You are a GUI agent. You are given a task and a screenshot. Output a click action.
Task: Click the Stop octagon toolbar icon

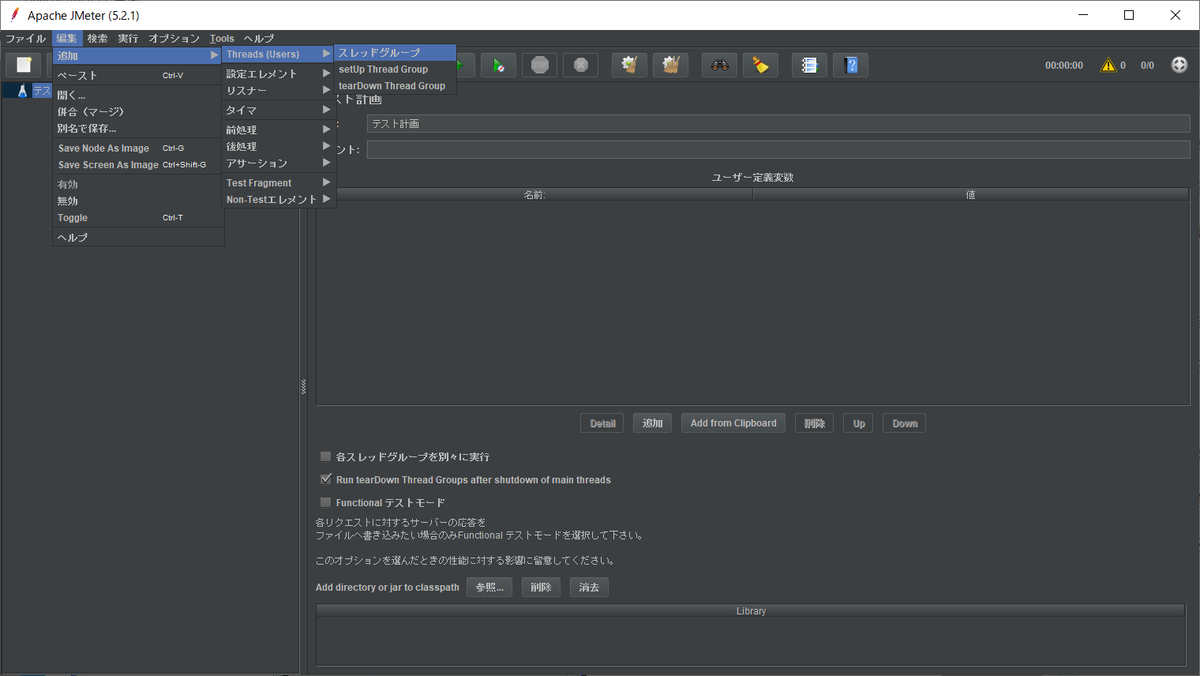[540, 65]
